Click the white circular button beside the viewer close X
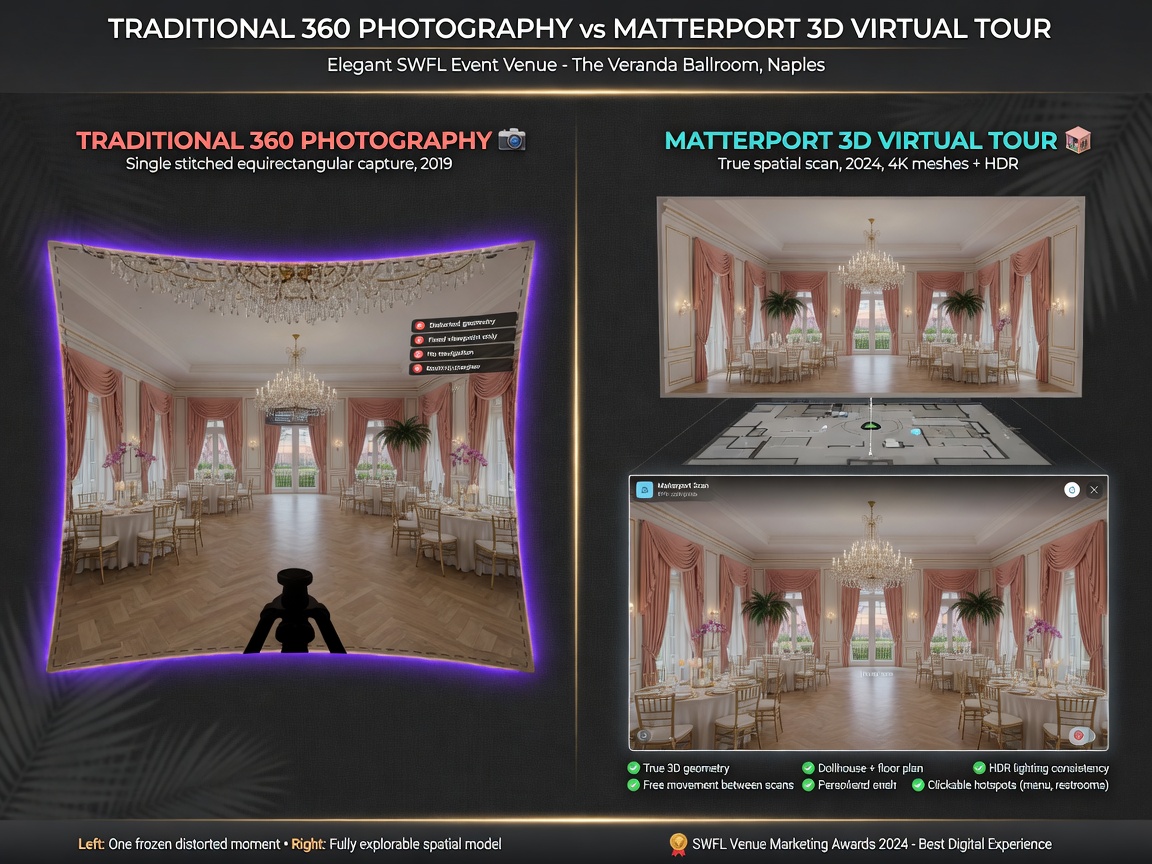1152x864 pixels. (x=1072, y=490)
